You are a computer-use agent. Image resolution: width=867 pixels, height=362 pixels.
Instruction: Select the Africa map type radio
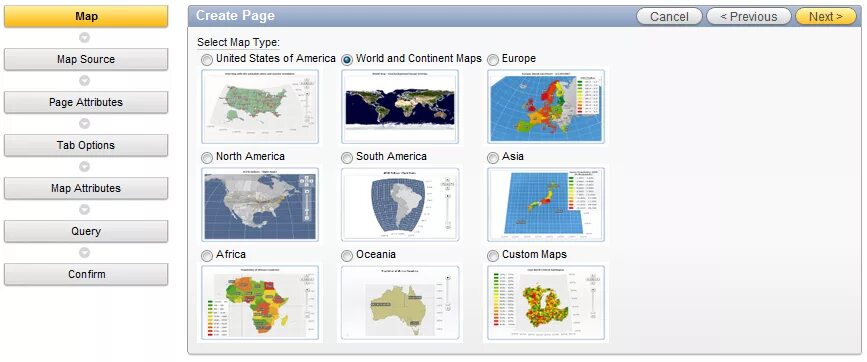click(207, 256)
